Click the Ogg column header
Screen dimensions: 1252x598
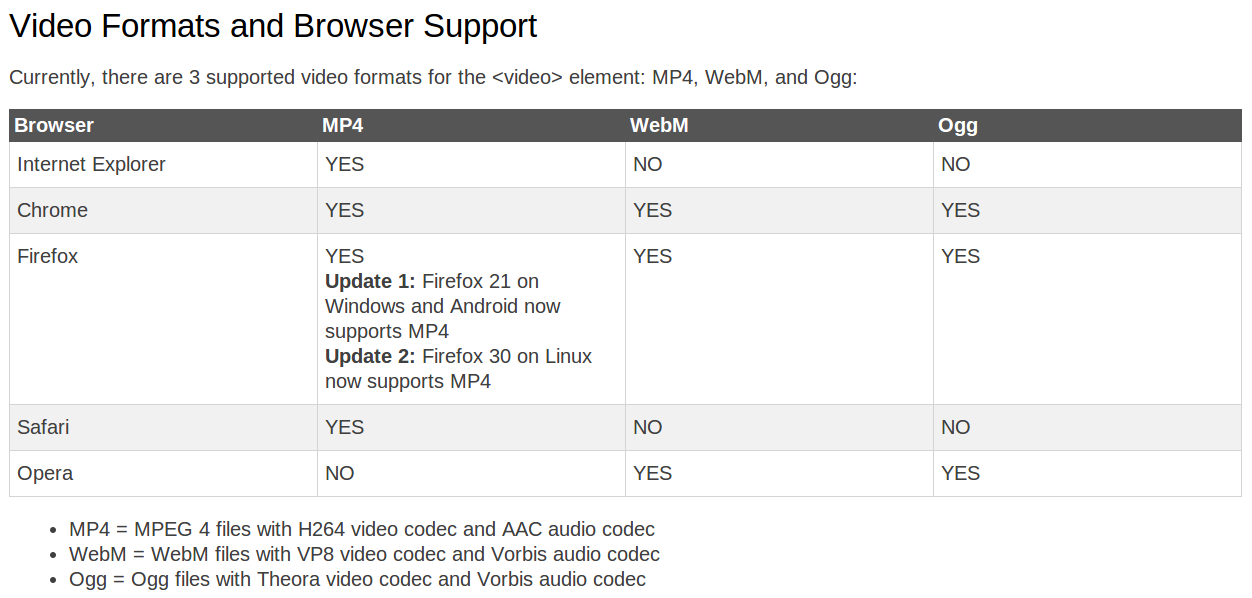click(x=957, y=126)
